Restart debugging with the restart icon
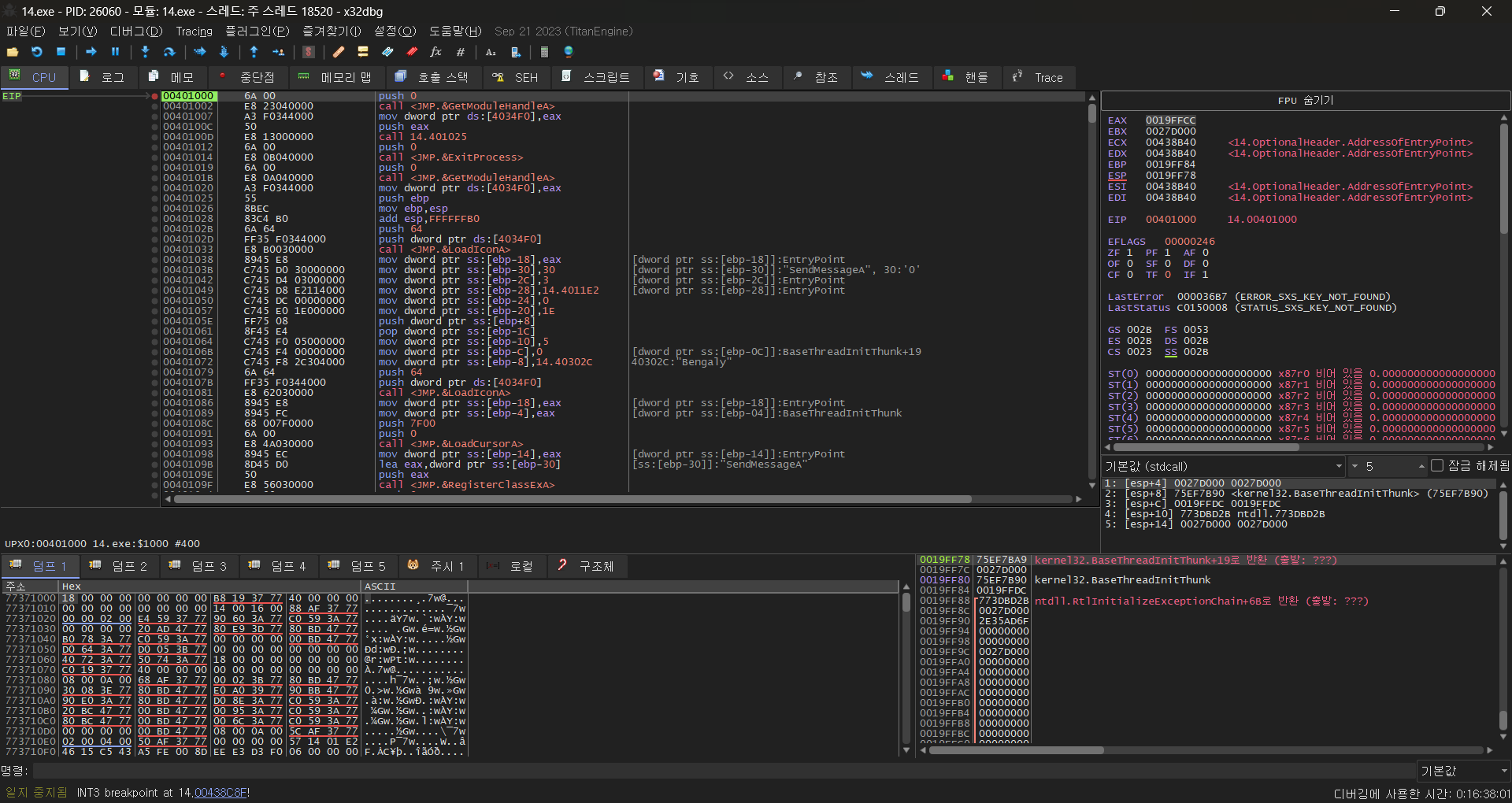The width and height of the screenshot is (1512, 803). pos(36,52)
